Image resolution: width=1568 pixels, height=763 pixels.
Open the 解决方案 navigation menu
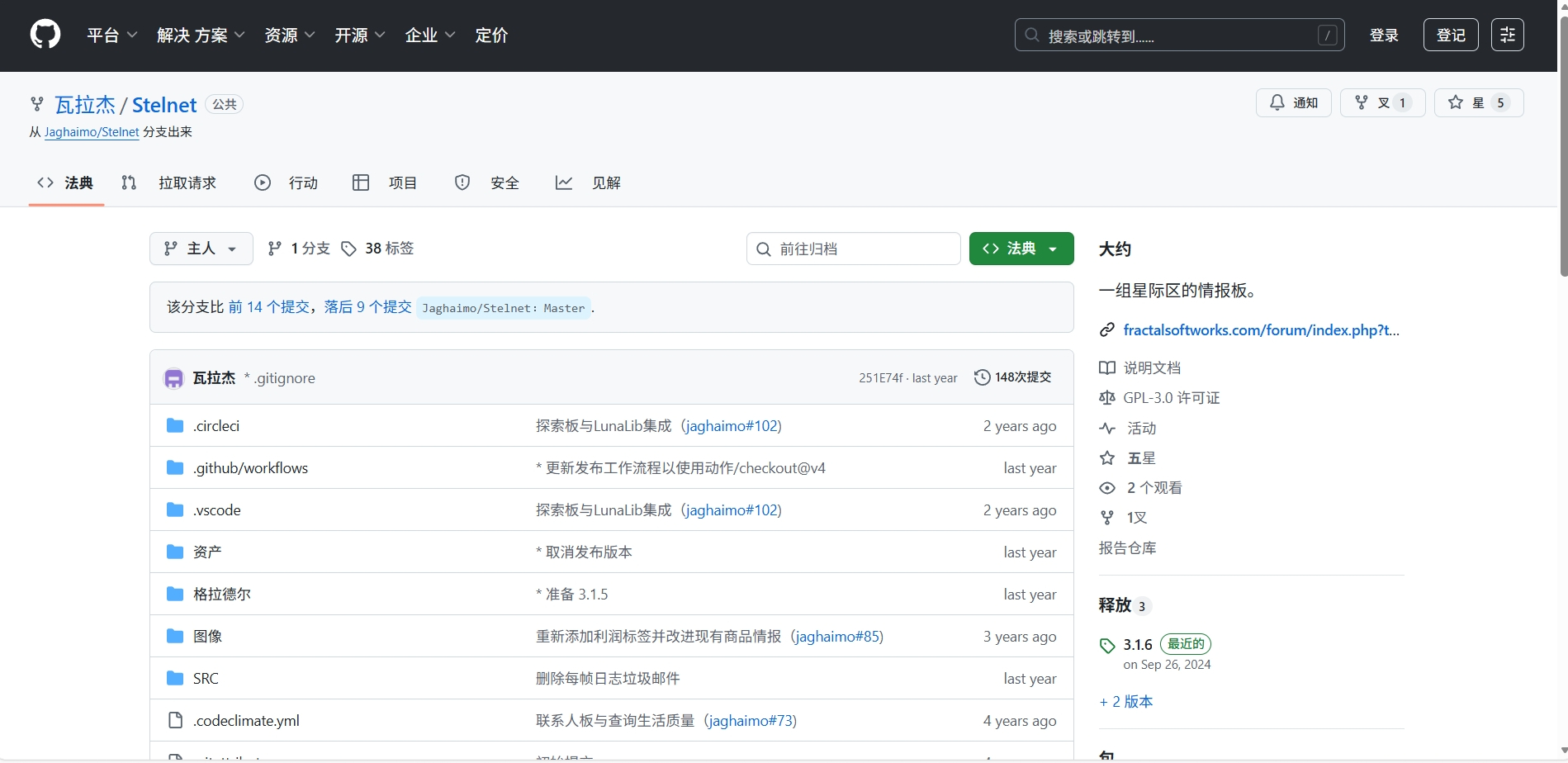click(x=201, y=36)
